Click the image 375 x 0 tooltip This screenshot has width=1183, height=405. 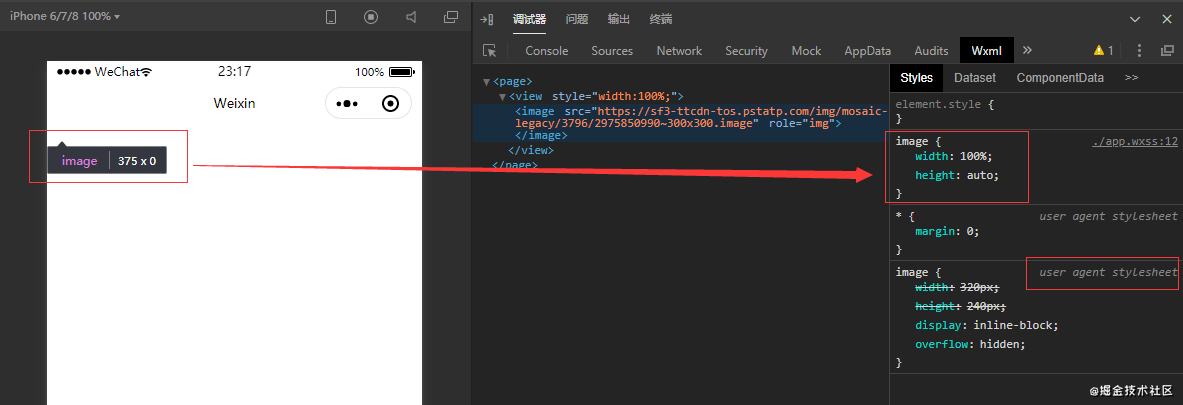point(107,160)
